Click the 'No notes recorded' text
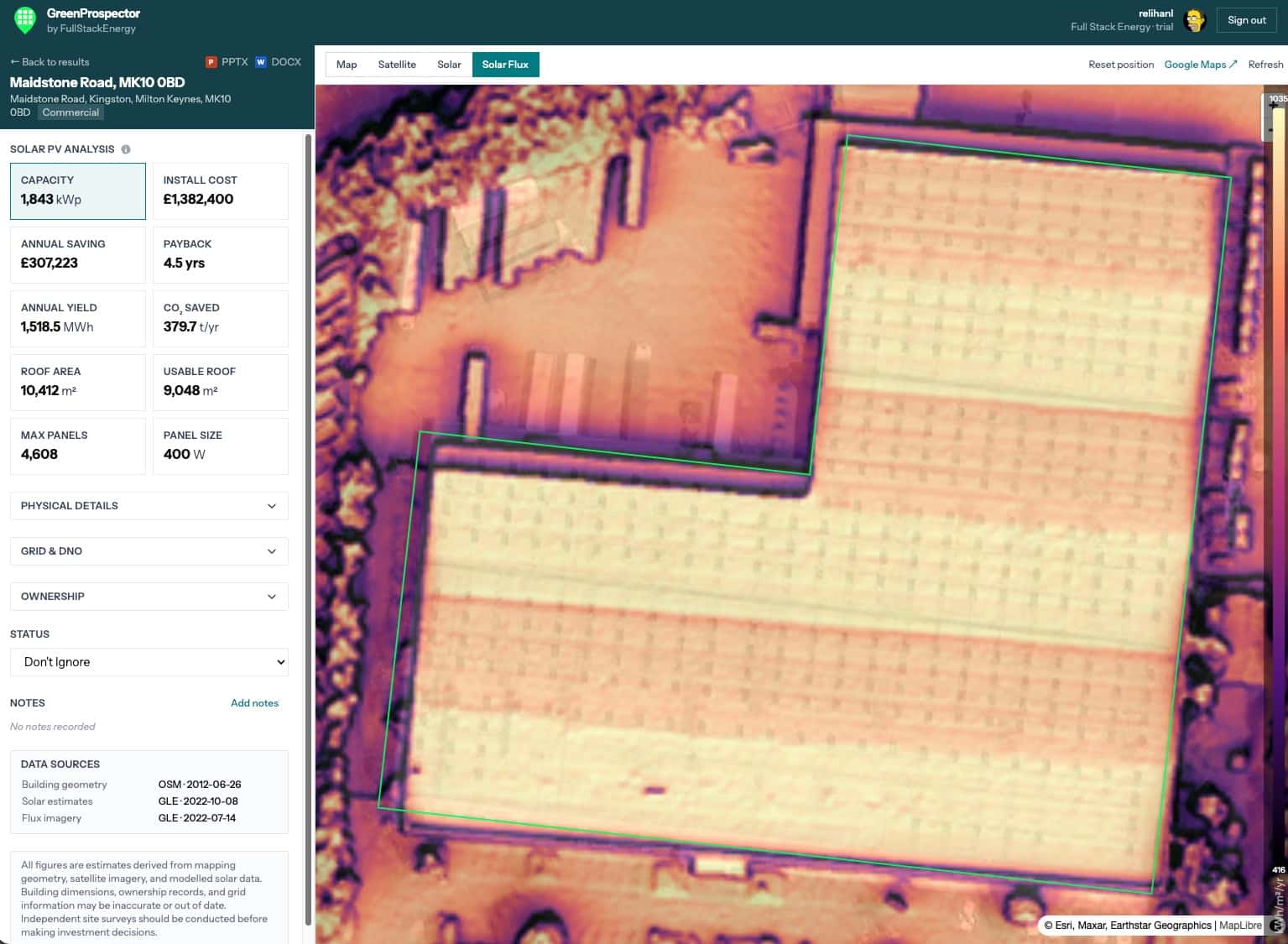This screenshot has width=1288, height=944. coord(53,727)
